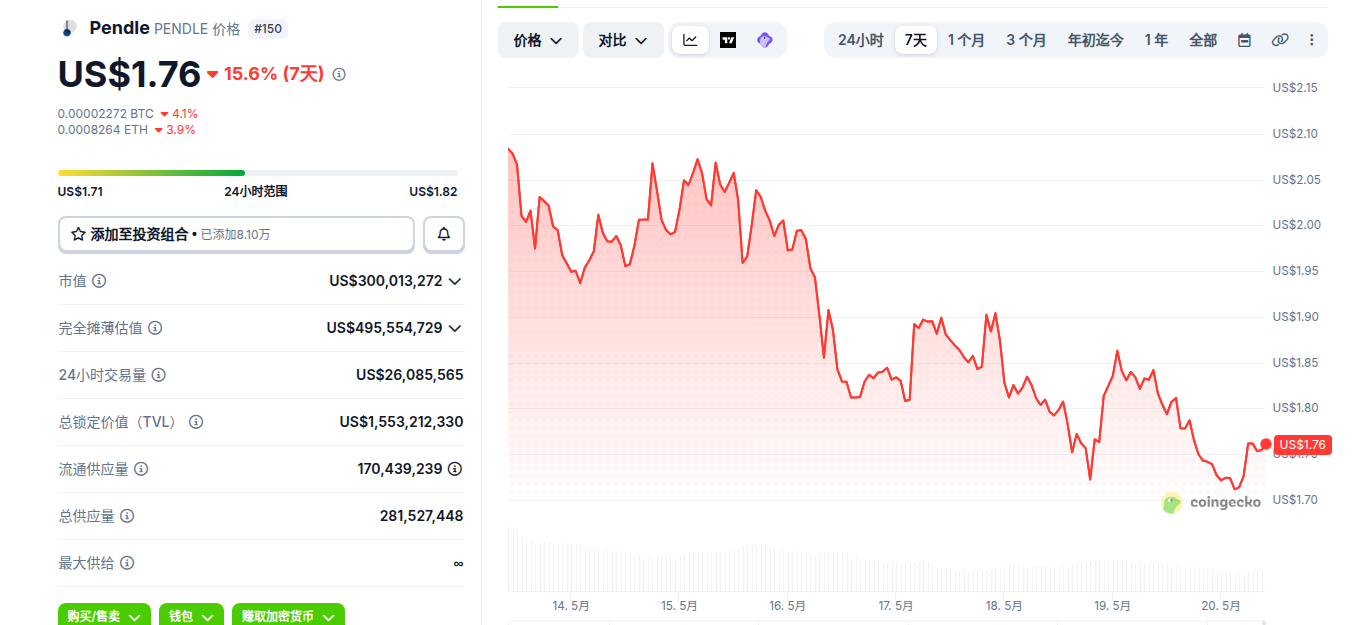Click the star icon in 添加至投资组合
The height and width of the screenshot is (625, 1360).
coord(78,234)
